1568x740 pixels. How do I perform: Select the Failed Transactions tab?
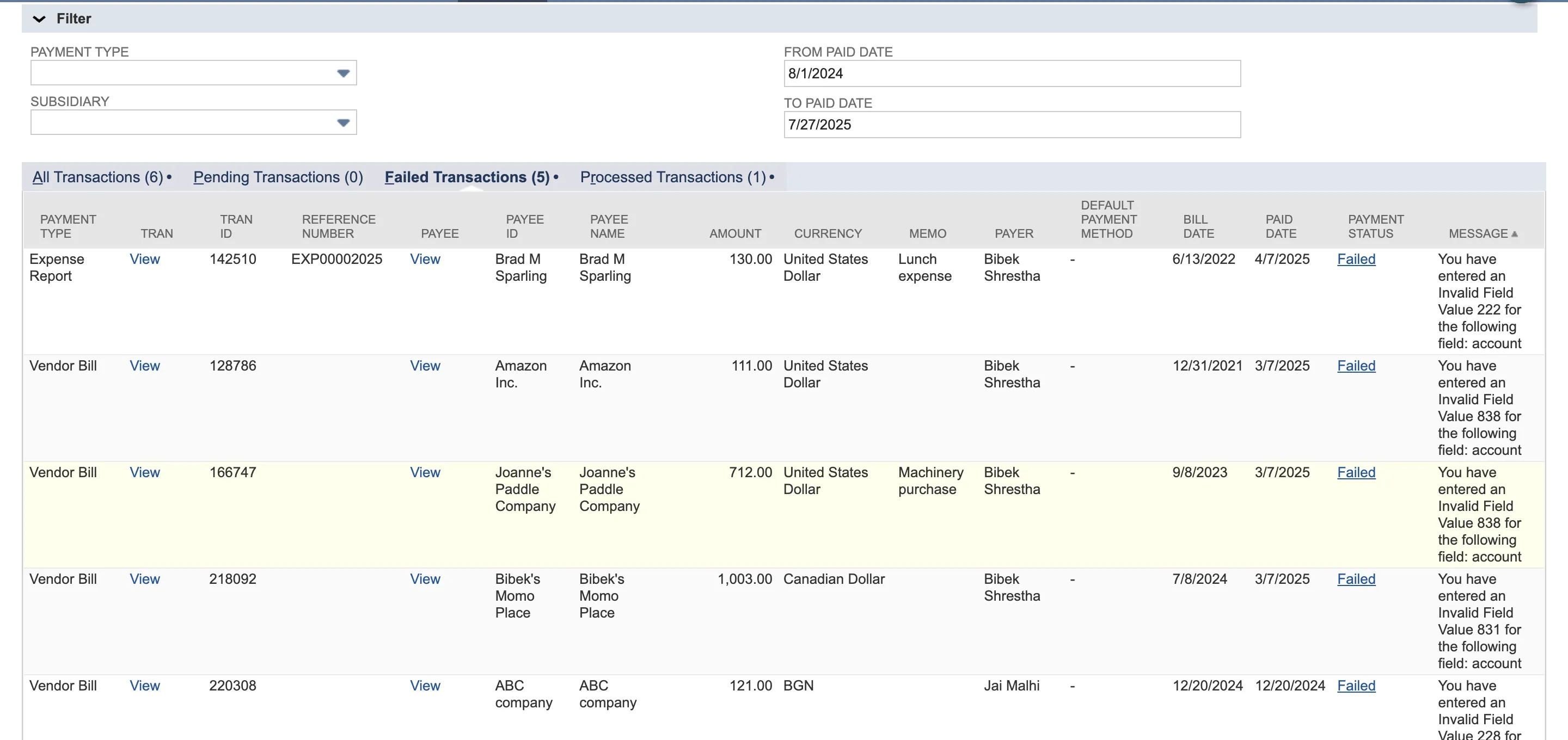[x=467, y=177]
